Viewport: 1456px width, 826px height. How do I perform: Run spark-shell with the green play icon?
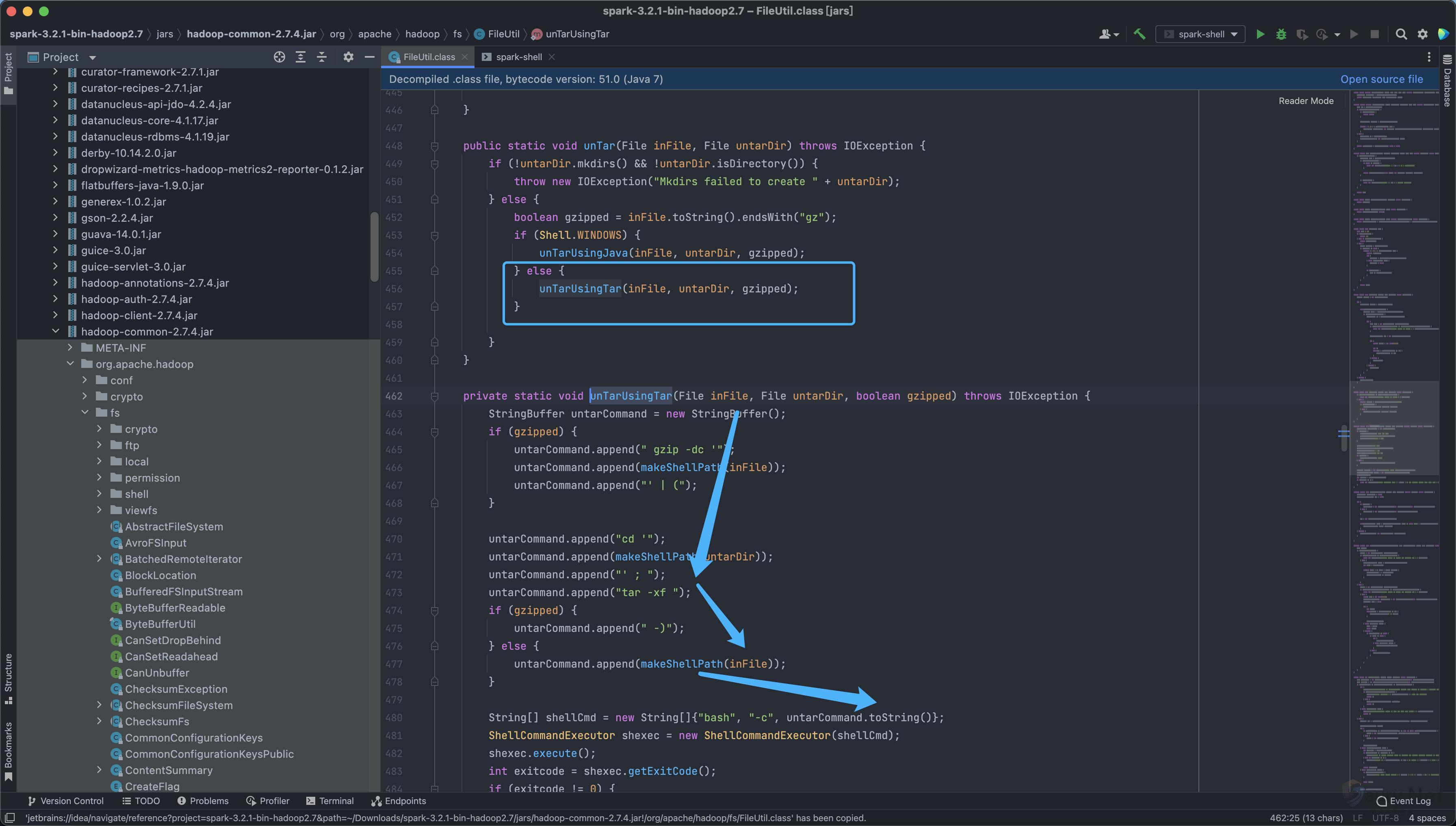(1260, 34)
